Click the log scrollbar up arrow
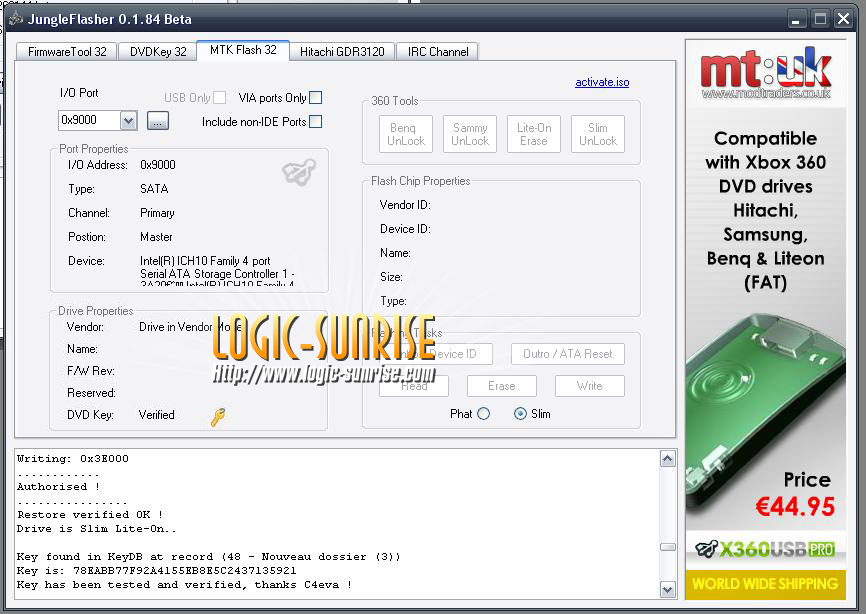Viewport: 866px width, 614px height. [668, 459]
